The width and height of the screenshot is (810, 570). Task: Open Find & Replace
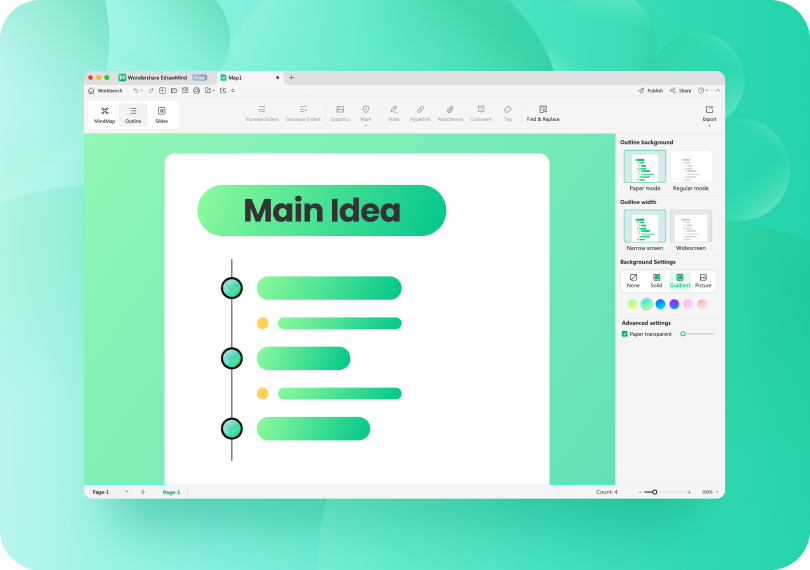point(543,113)
